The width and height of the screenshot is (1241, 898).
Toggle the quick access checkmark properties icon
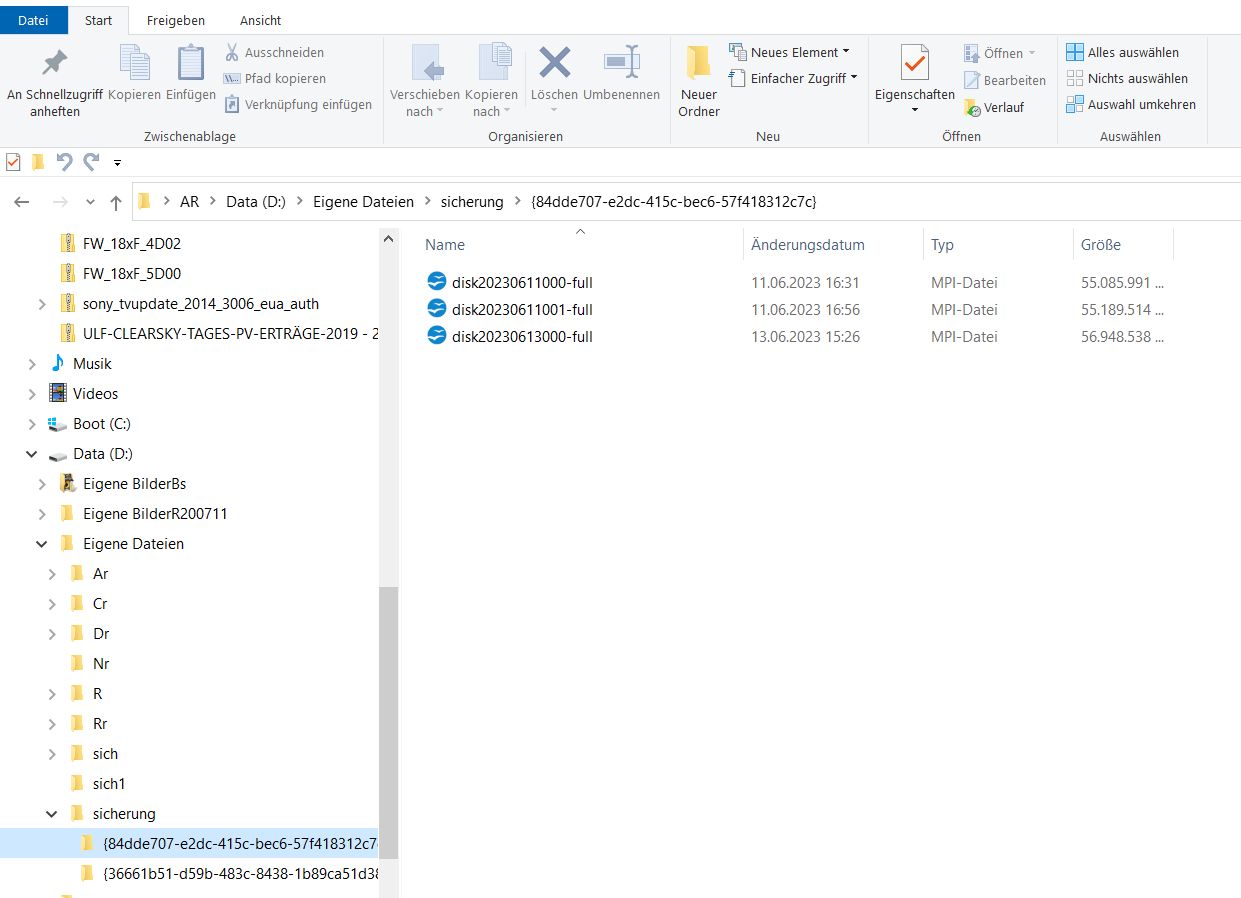pyautogui.click(x=13, y=162)
